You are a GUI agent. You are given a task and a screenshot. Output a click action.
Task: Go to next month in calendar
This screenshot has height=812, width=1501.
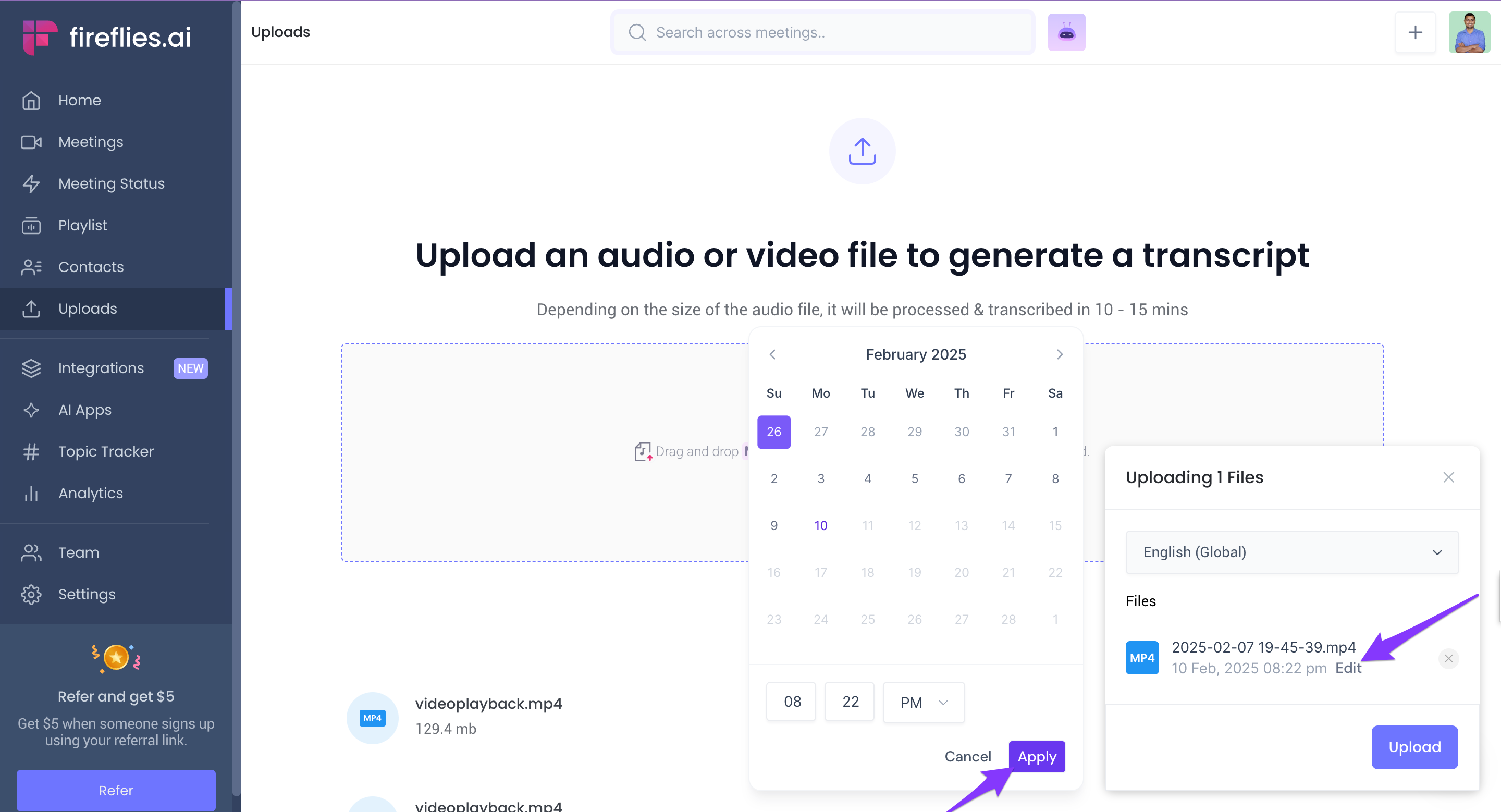click(1060, 354)
